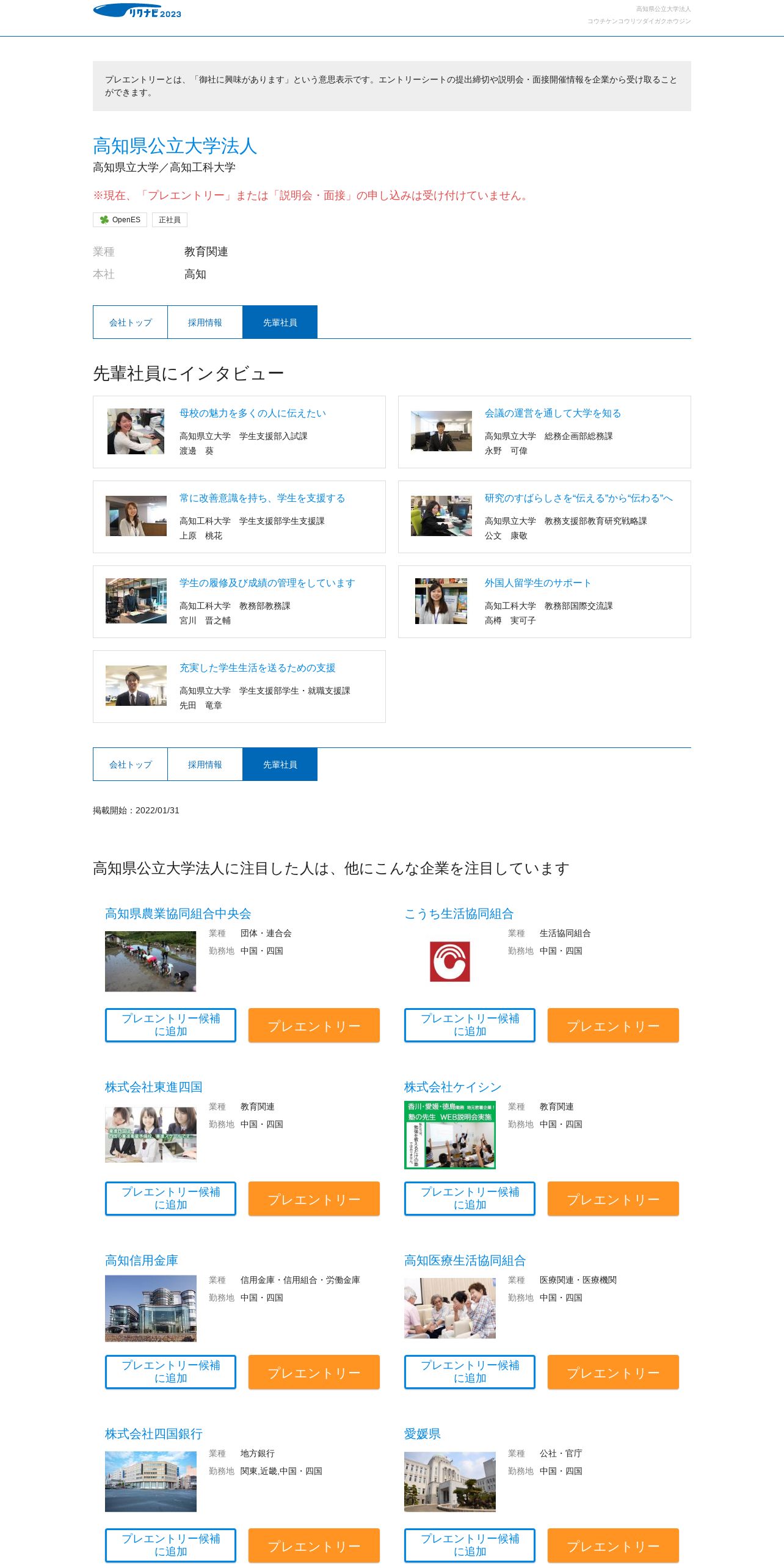784x1568 pixels.
Task: Pre-entry to 株式会社ケイシン
Action: click(x=613, y=1199)
